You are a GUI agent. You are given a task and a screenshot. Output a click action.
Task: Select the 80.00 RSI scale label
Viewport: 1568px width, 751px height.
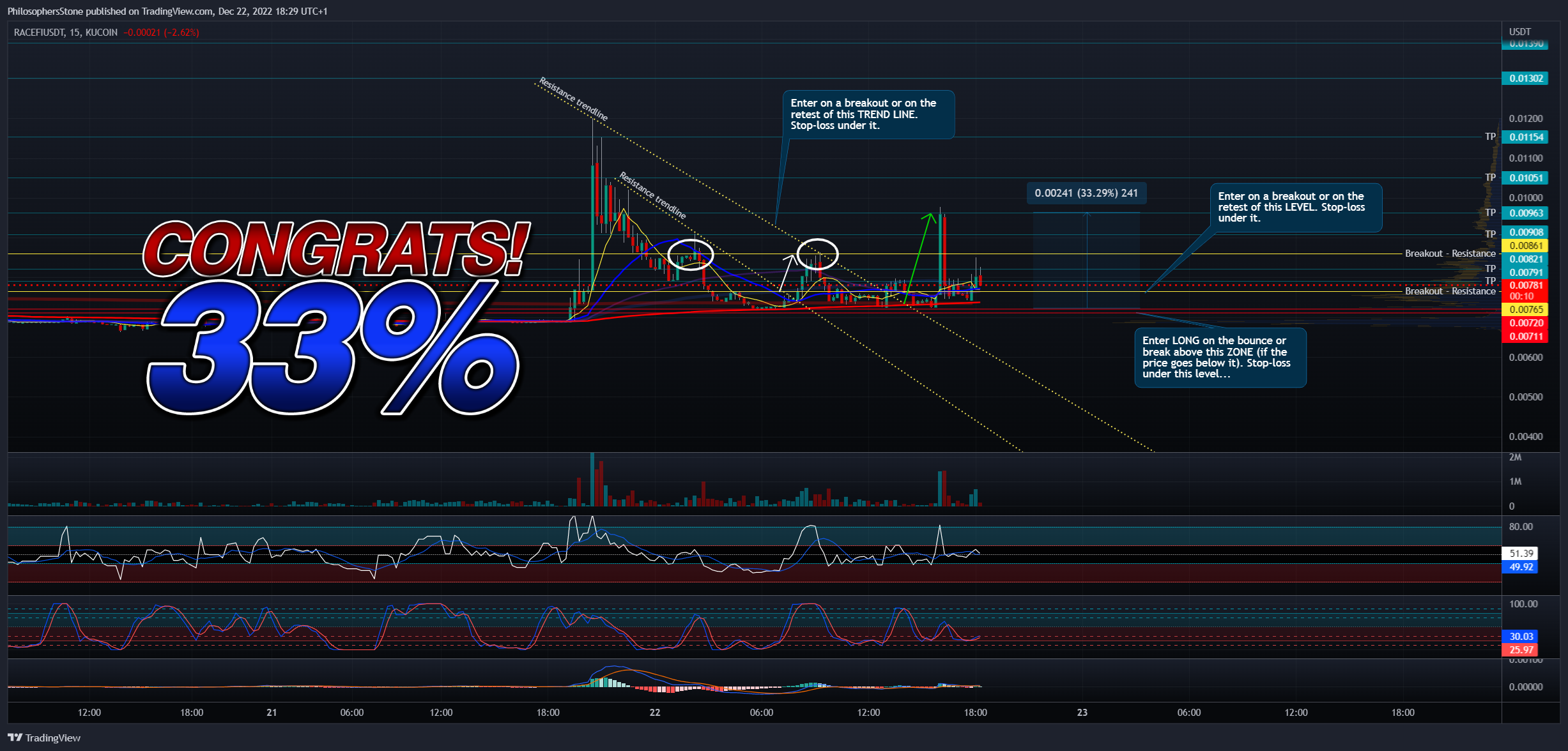click(x=1521, y=527)
